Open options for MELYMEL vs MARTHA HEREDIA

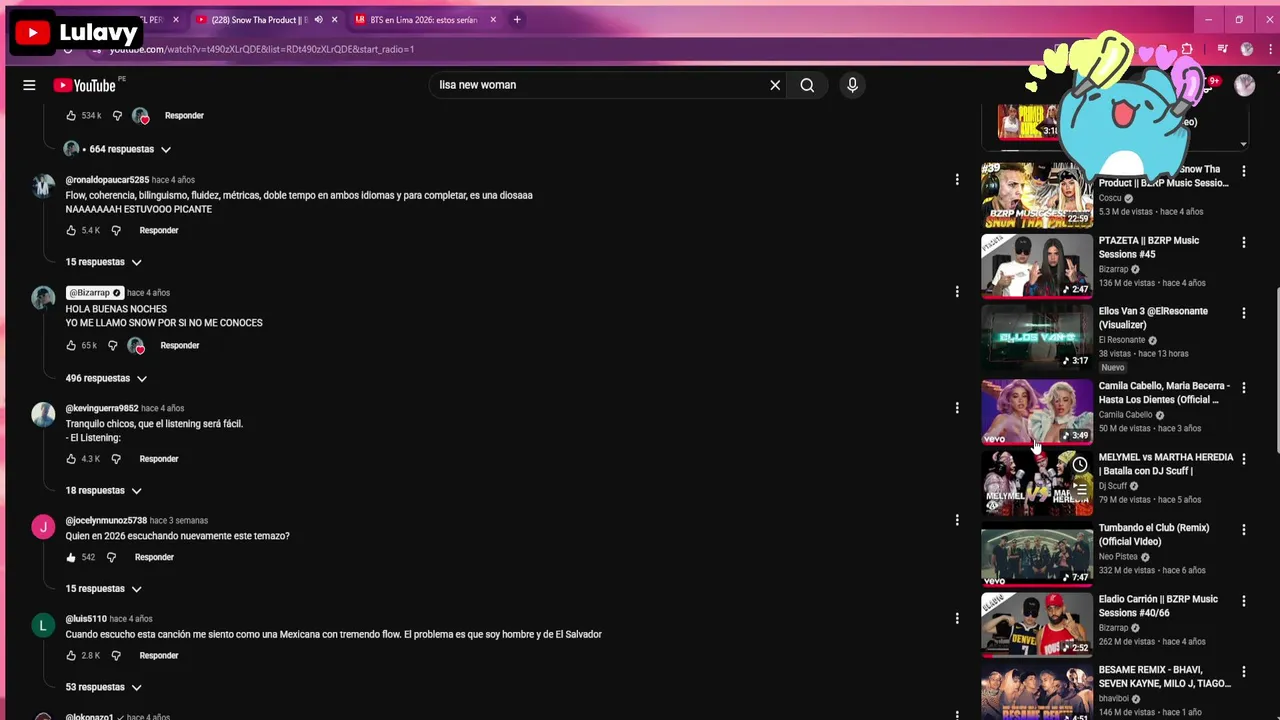(1244, 459)
